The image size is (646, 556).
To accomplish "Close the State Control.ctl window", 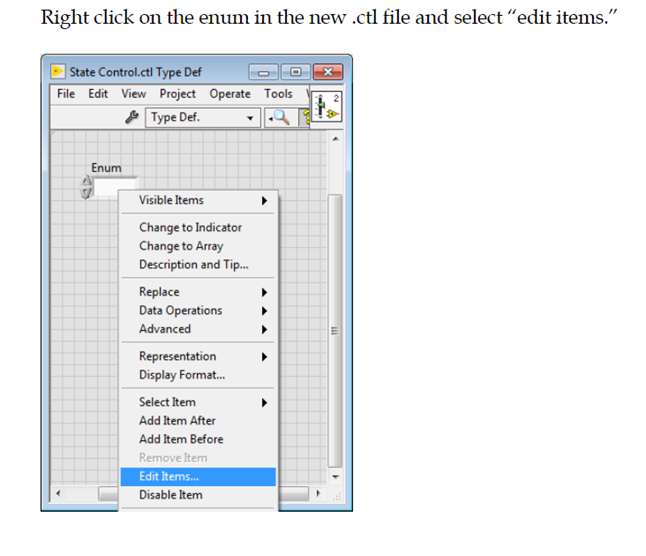I will pyautogui.click(x=328, y=72).
